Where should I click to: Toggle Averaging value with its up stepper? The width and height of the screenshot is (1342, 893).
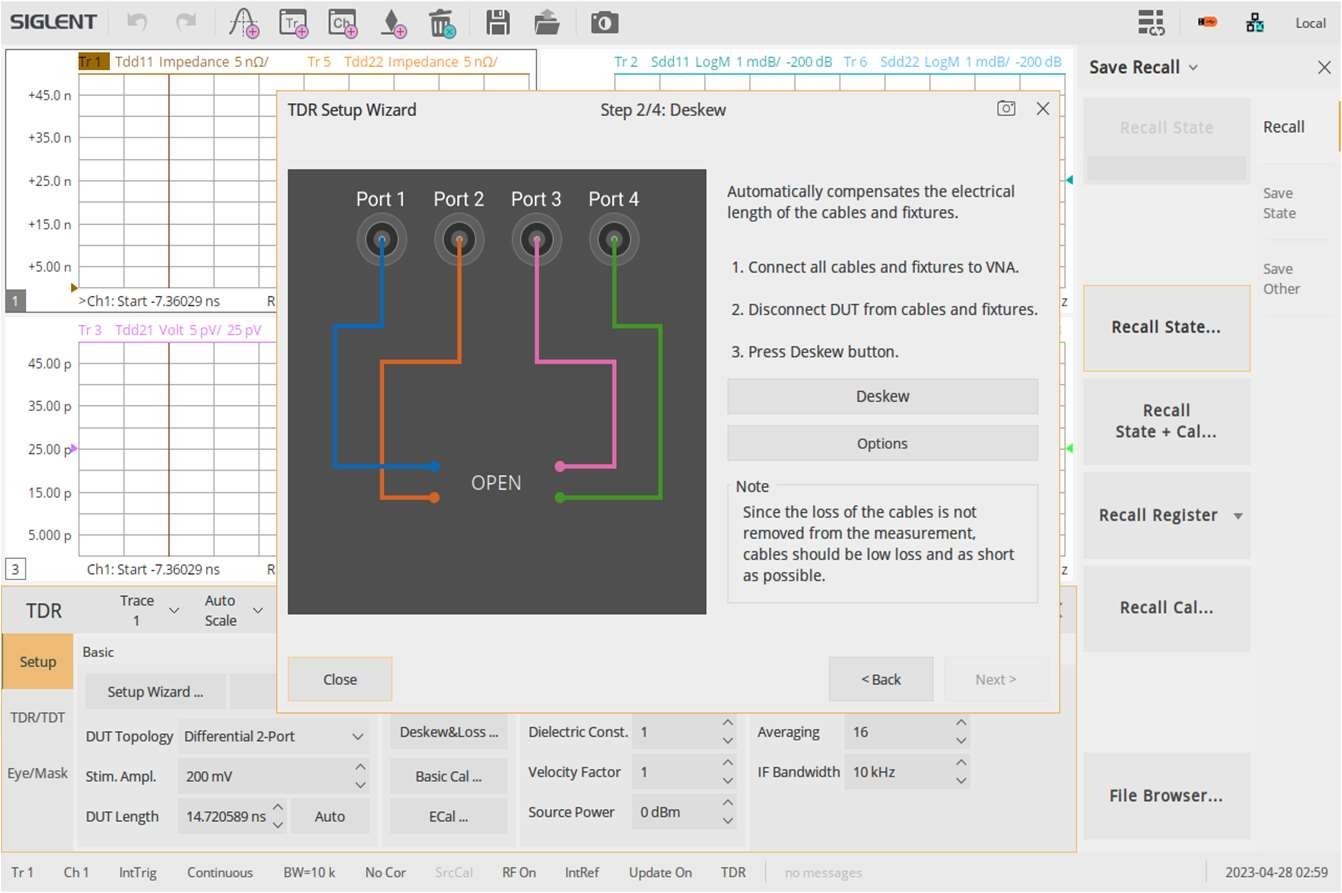click(958, 724)
